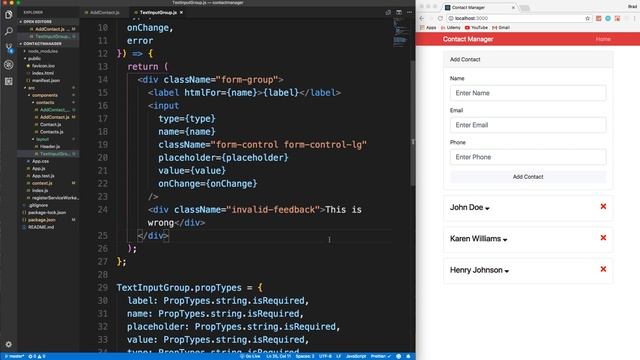The height and width of the screenshot is (360, 640).
Task: Switch to the AddContact.js editor tab
Action: coord(104,13)
